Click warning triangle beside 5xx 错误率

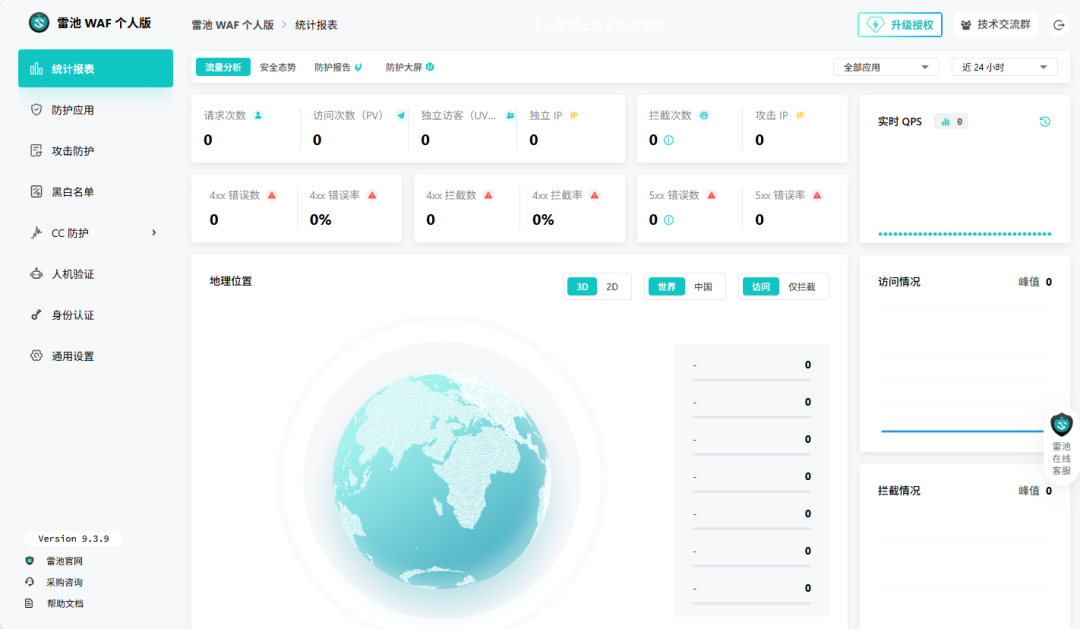(817, 195)
